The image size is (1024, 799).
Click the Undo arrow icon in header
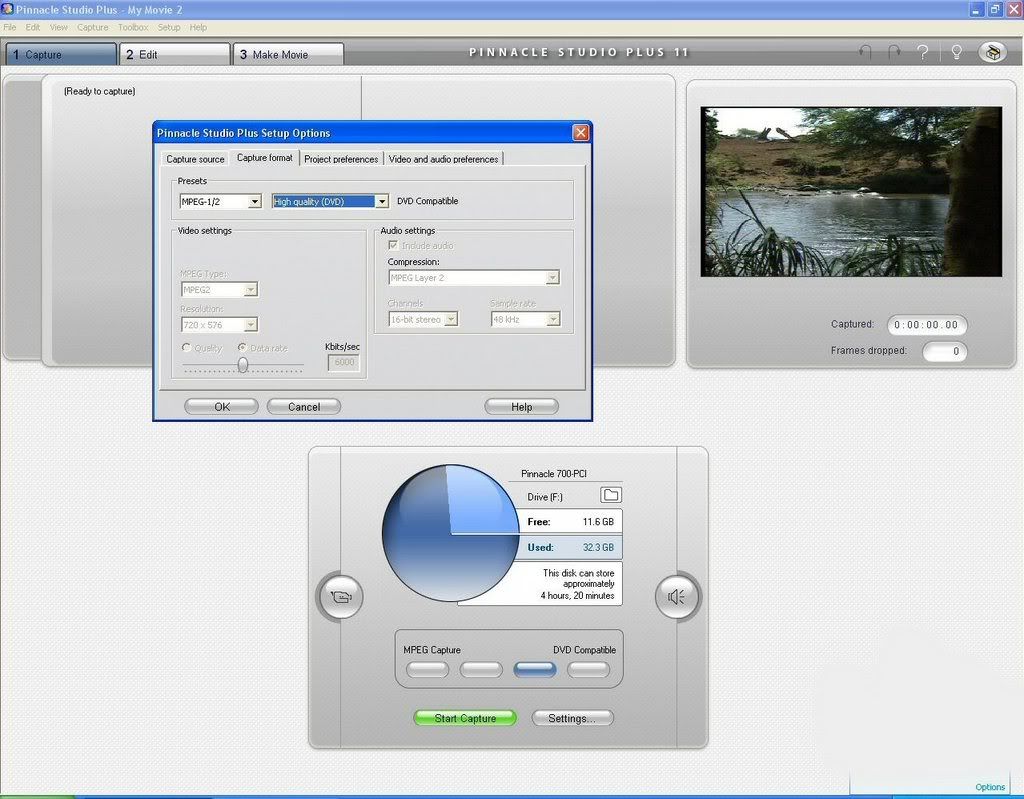865,52
